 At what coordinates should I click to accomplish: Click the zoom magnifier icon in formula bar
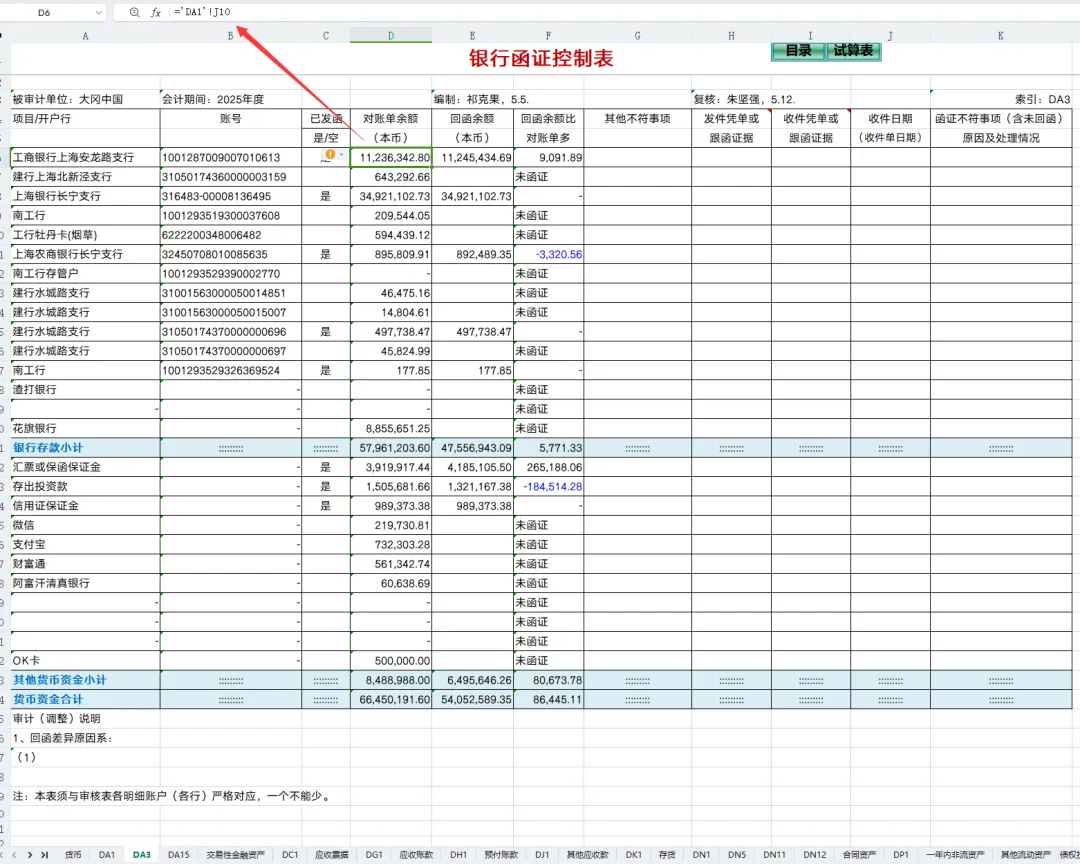pos(134,12)
